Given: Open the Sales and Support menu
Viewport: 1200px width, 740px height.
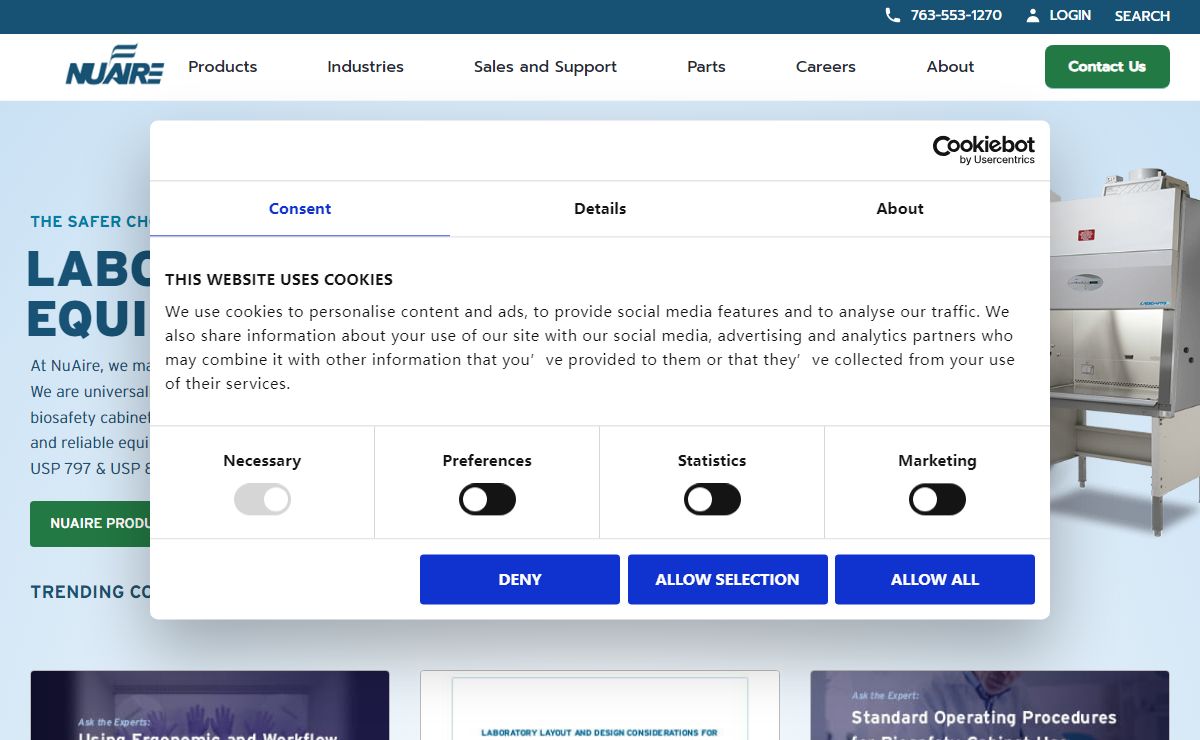Looking at the screenshot, I should point(545,66).
